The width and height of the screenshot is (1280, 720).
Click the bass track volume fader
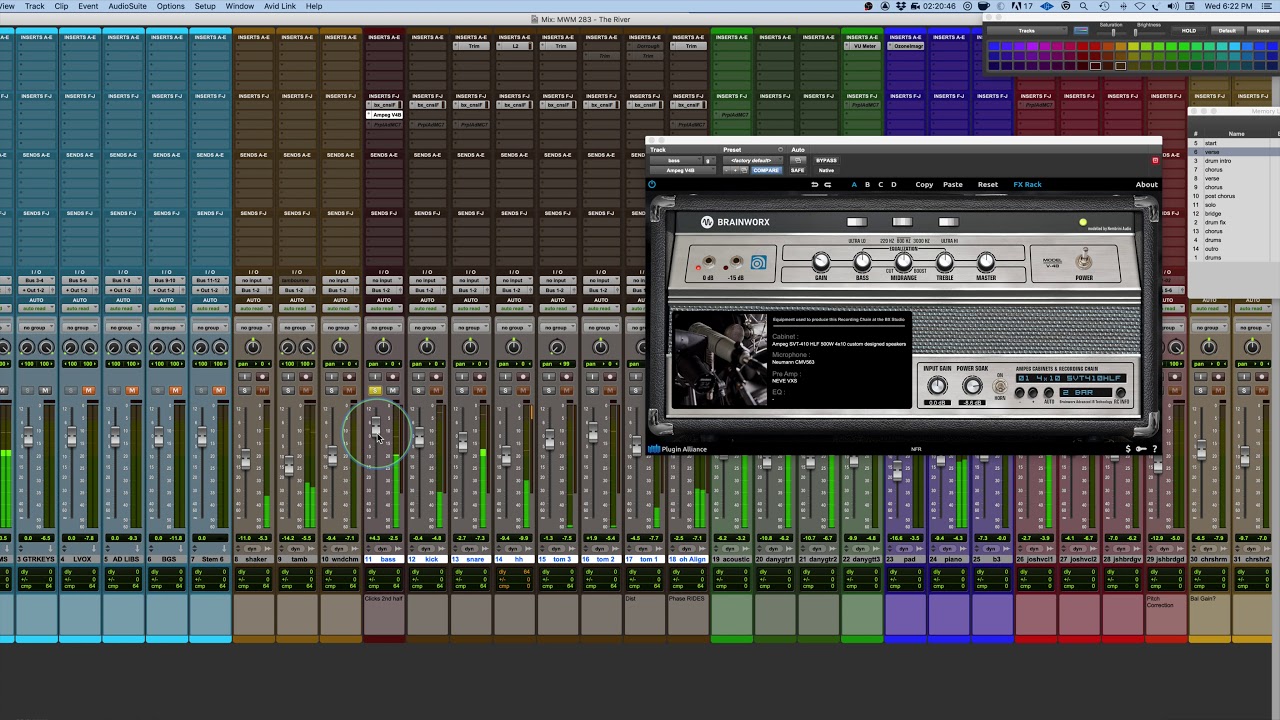[x=375, y=428]
